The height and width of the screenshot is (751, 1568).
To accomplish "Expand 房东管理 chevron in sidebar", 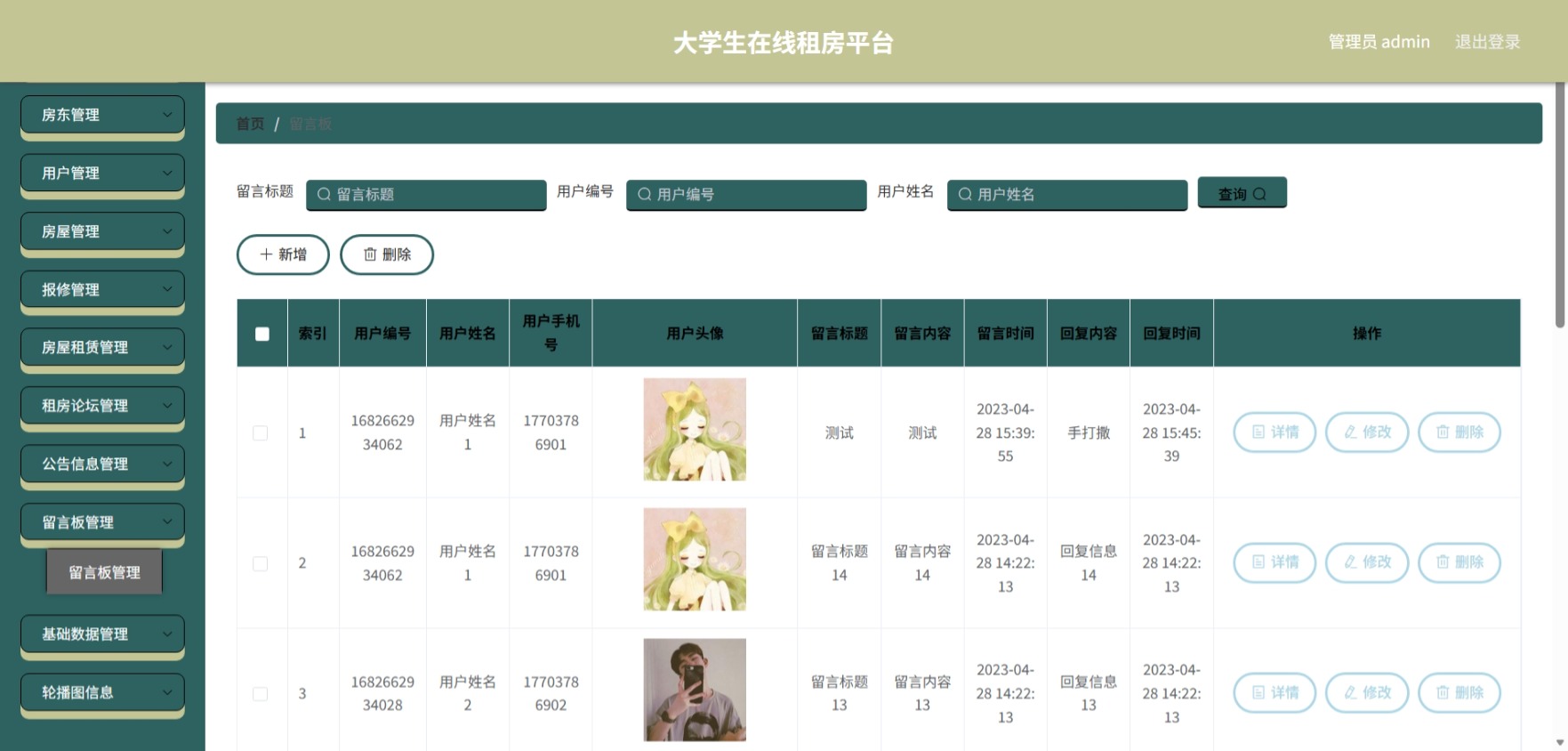I will [167, 114].
